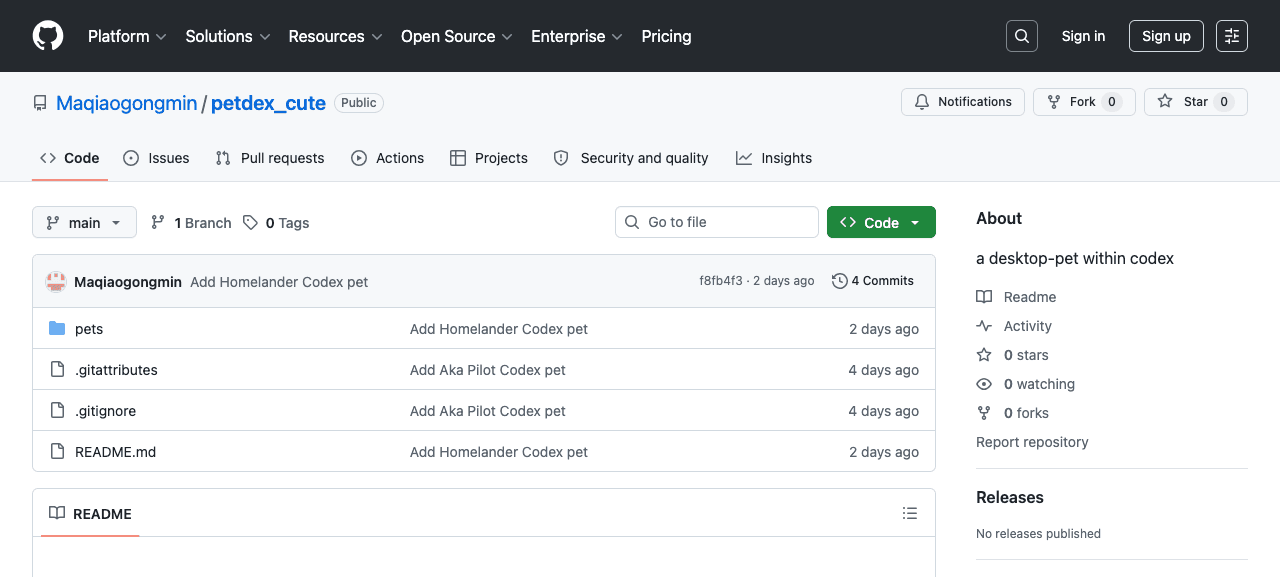Expand the Open Source menu
The height and width of the screenshot is (577, 1280).
[x=457, y=36]
